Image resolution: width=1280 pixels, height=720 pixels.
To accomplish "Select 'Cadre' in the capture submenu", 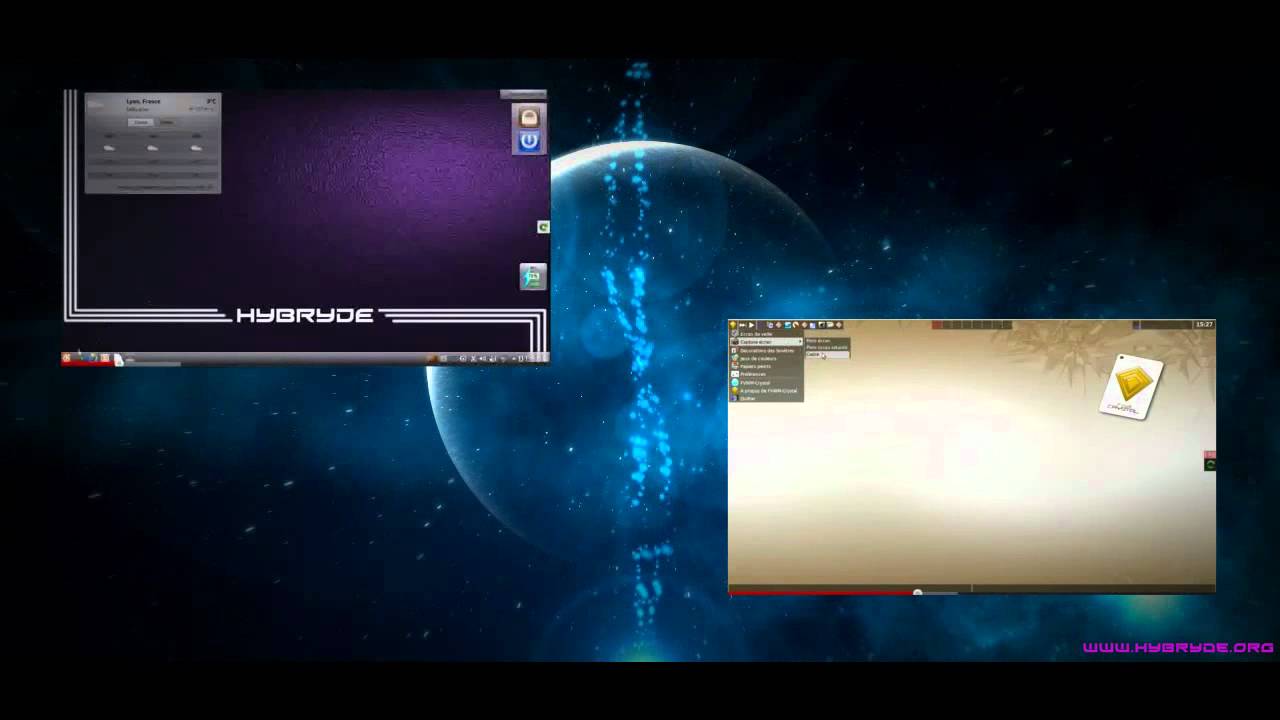I will tap(827, 354).
